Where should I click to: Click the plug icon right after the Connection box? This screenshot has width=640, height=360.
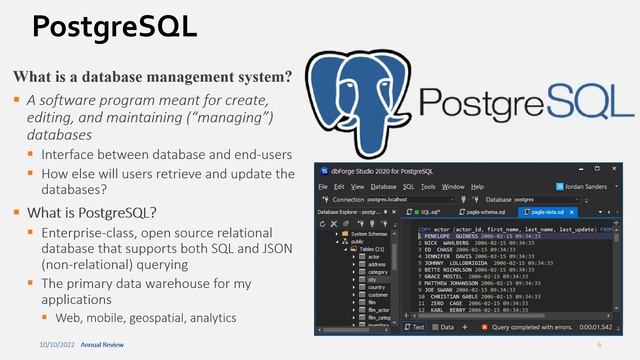463,200
